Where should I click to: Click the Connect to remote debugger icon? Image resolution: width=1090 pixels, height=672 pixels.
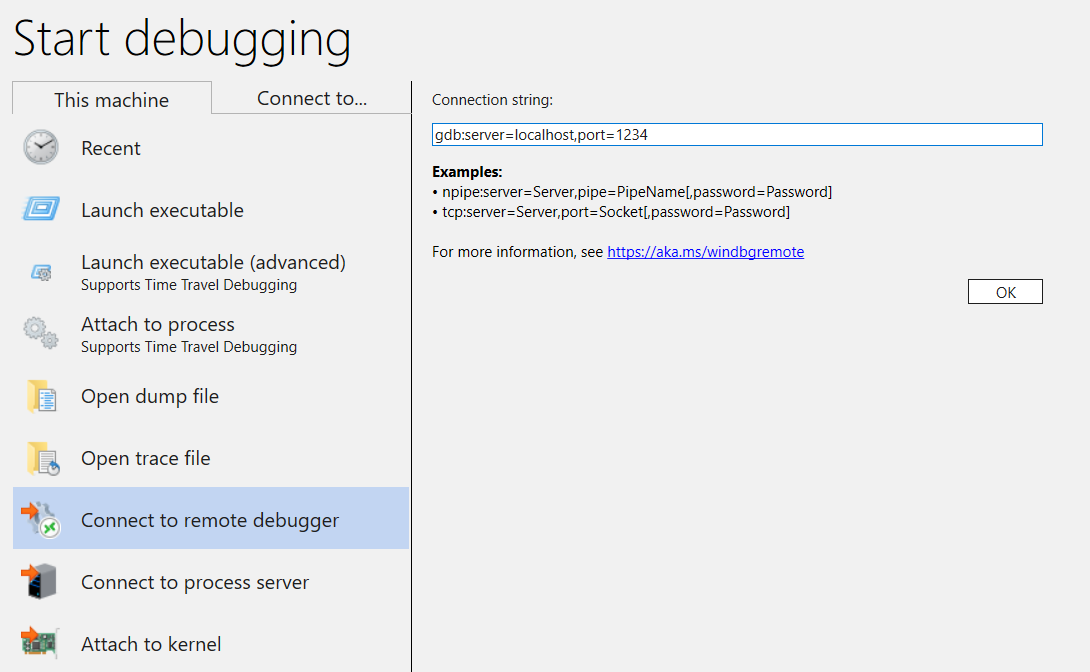click(38, 518)
